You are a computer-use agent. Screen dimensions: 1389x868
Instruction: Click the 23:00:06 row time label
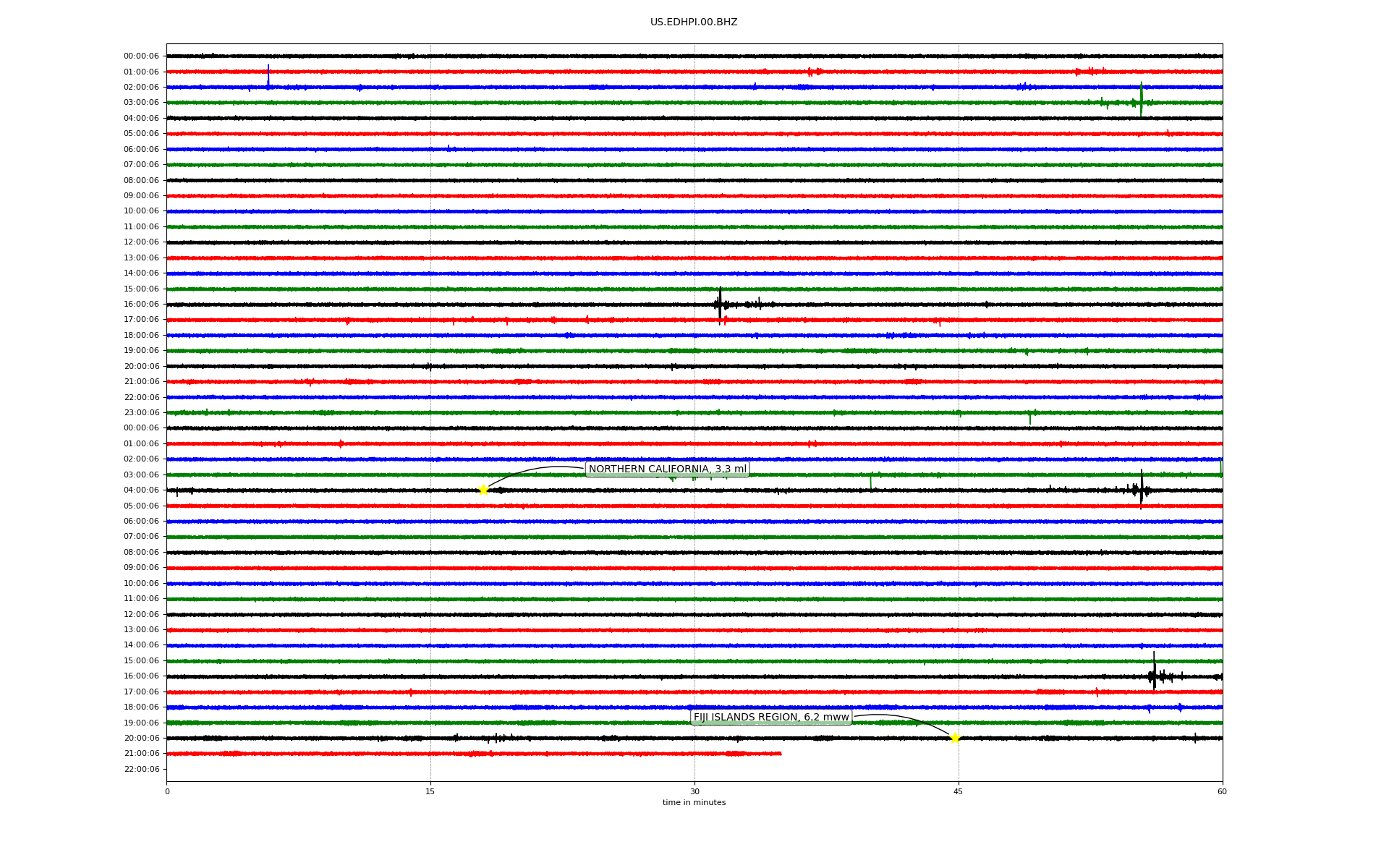pyautogui.click(x=141, y=413)
